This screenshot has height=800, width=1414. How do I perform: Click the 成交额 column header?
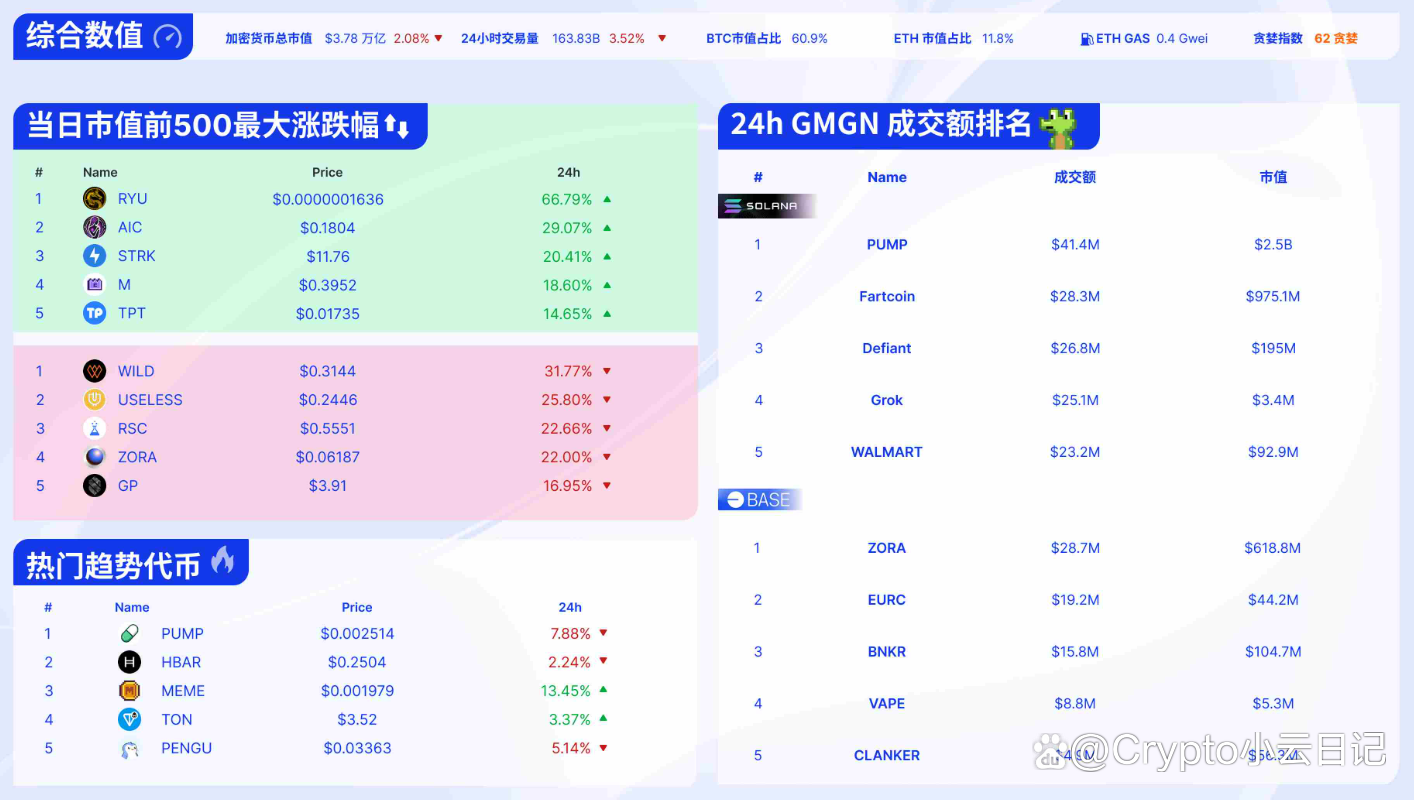[1074, 177]
